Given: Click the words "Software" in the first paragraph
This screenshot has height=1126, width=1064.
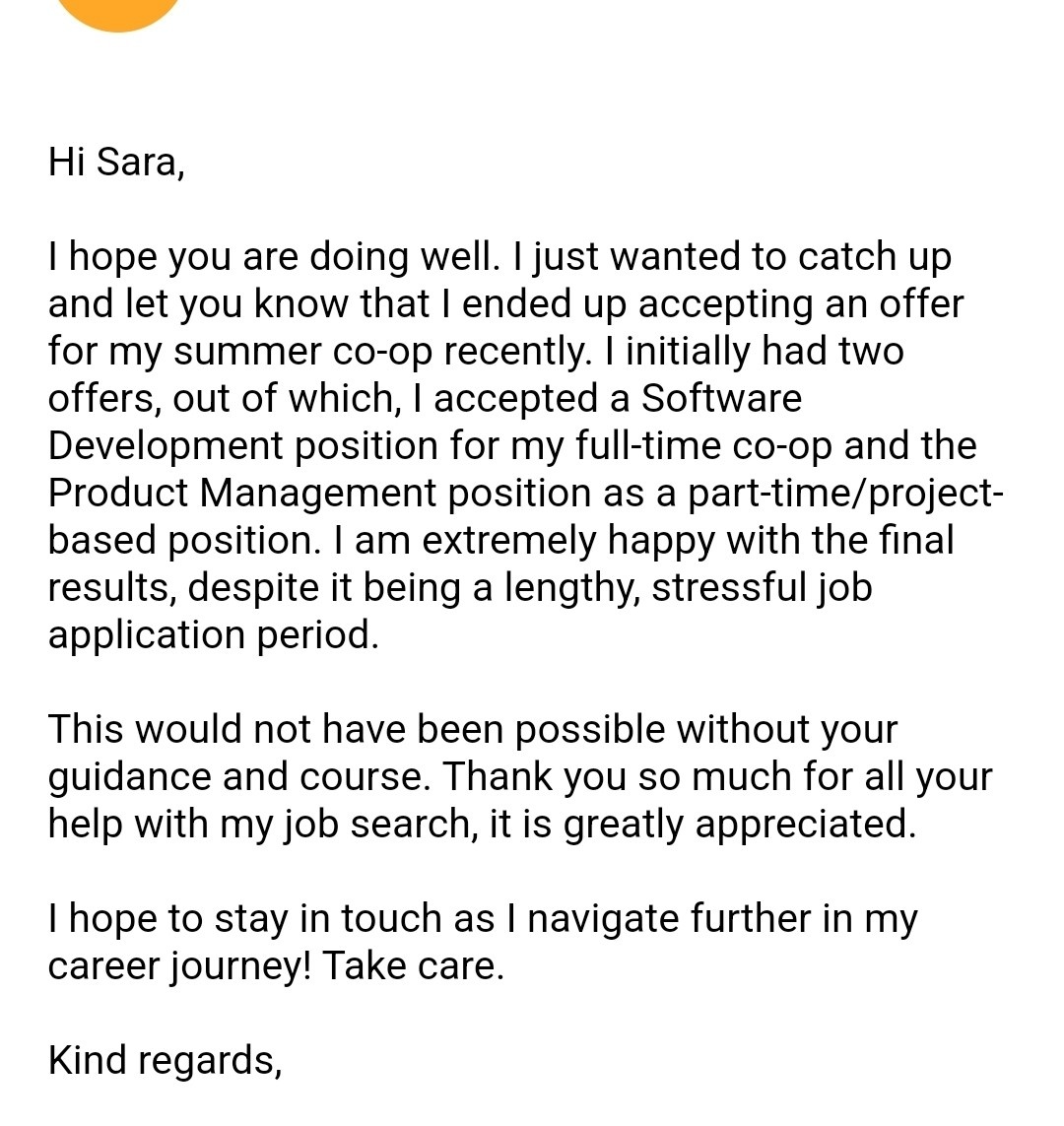Looking at the screenshot, I should [x=721, y=398].
